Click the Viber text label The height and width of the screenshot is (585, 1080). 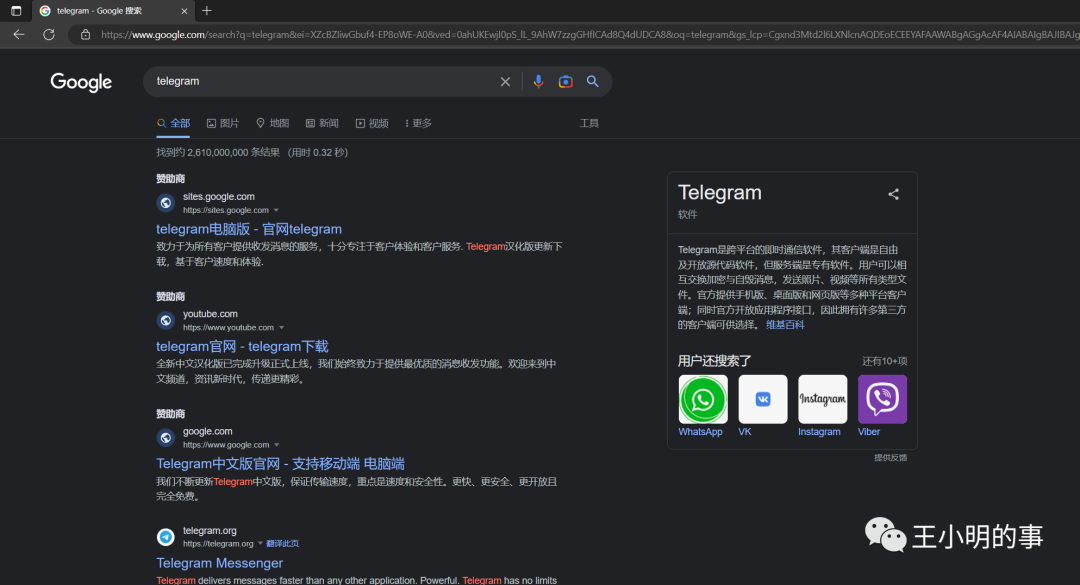tap(869, 432)
